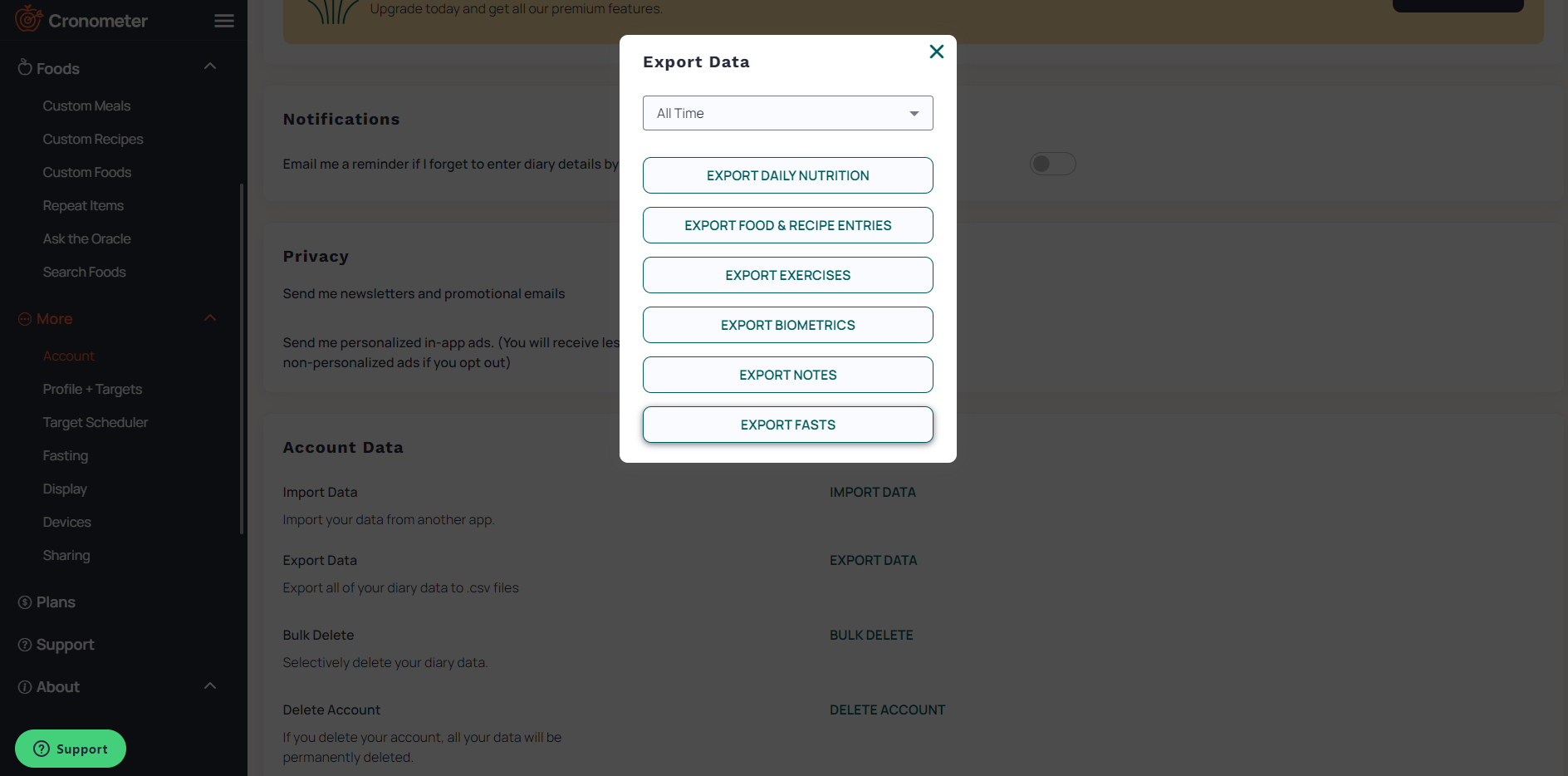Click the More section minus icon
Screen dimensions: 1568x776
coord(24,317)
